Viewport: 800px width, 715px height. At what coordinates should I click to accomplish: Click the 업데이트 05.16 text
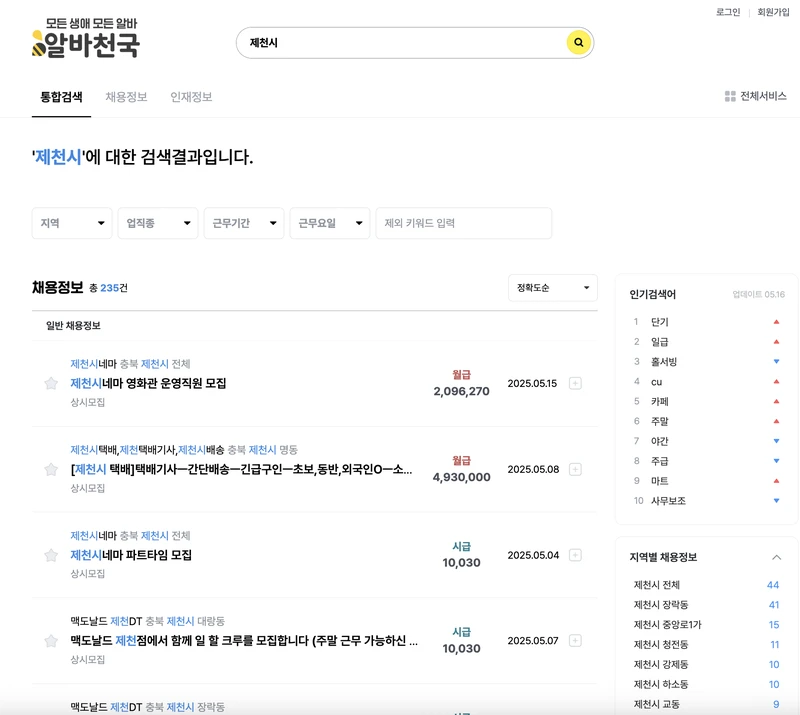759,294
